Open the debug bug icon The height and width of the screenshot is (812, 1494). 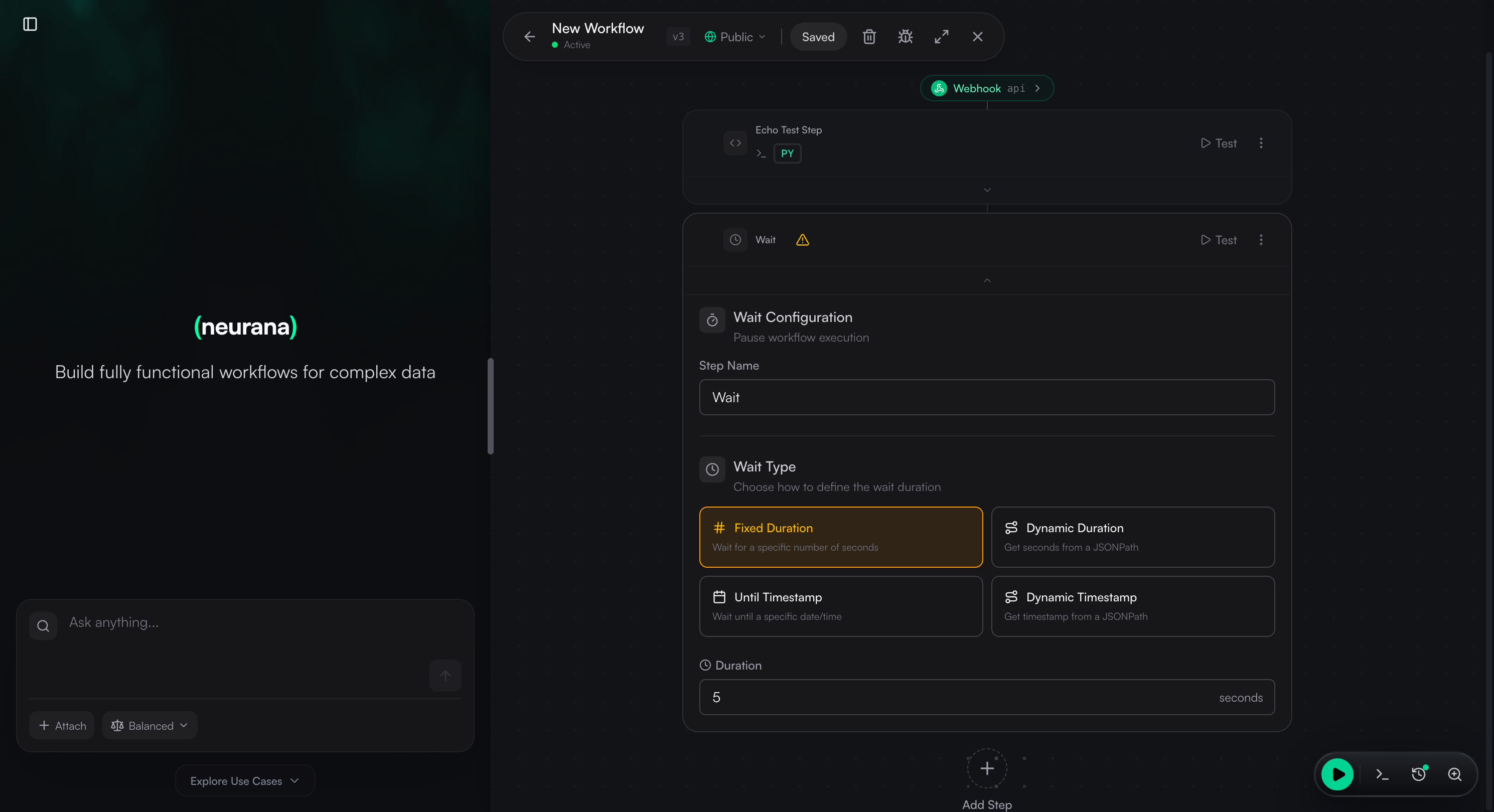pyautogui.click(x=905, y=37)
